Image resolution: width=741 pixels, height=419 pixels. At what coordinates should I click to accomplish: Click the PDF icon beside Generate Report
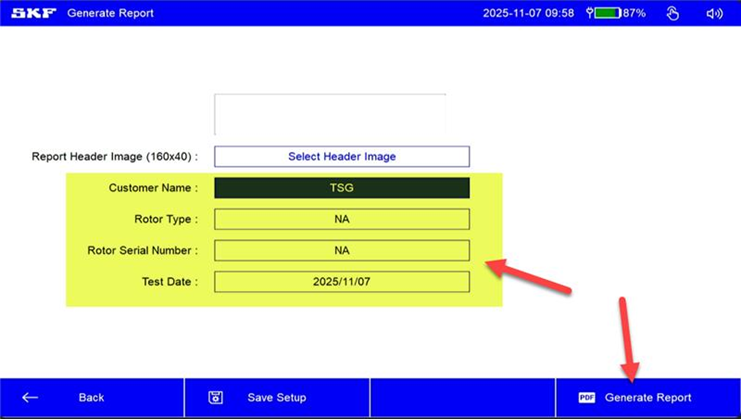point(587,397)
